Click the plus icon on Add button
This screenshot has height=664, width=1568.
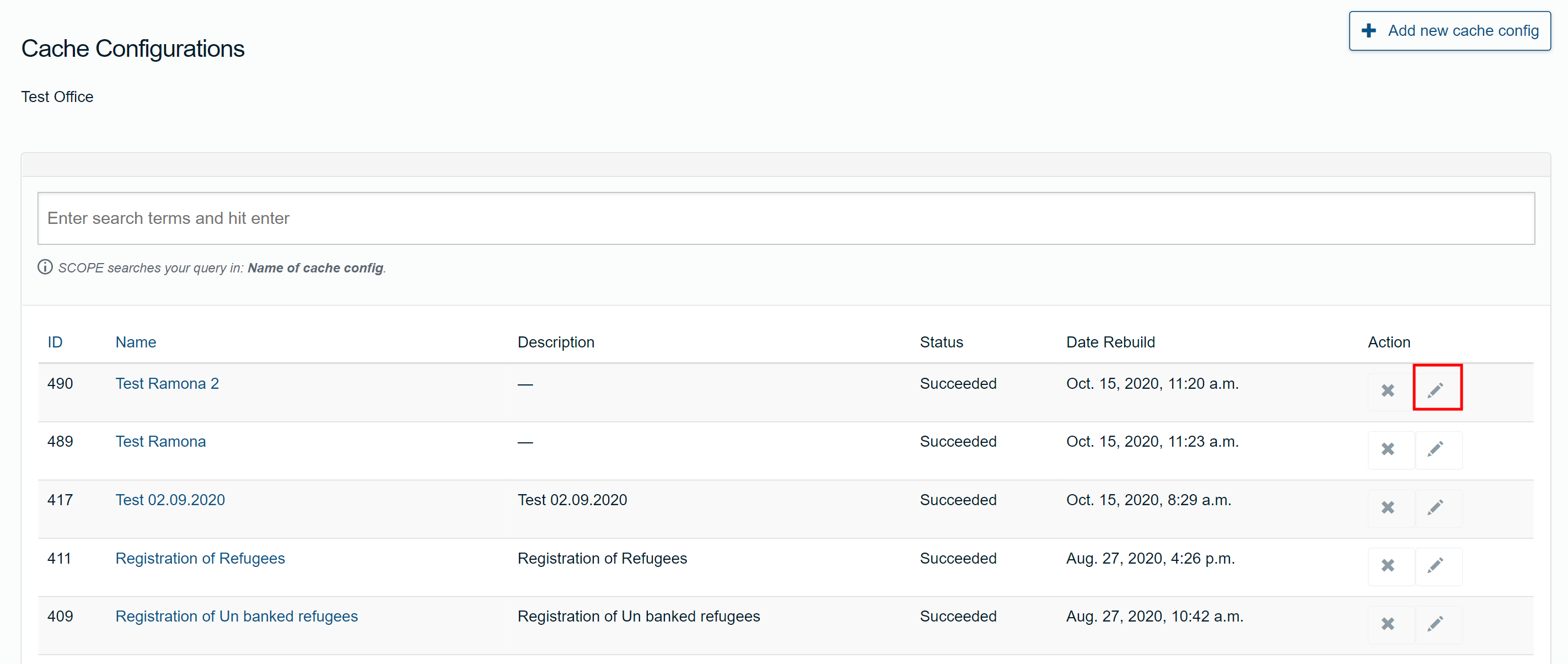[1370, 30]
